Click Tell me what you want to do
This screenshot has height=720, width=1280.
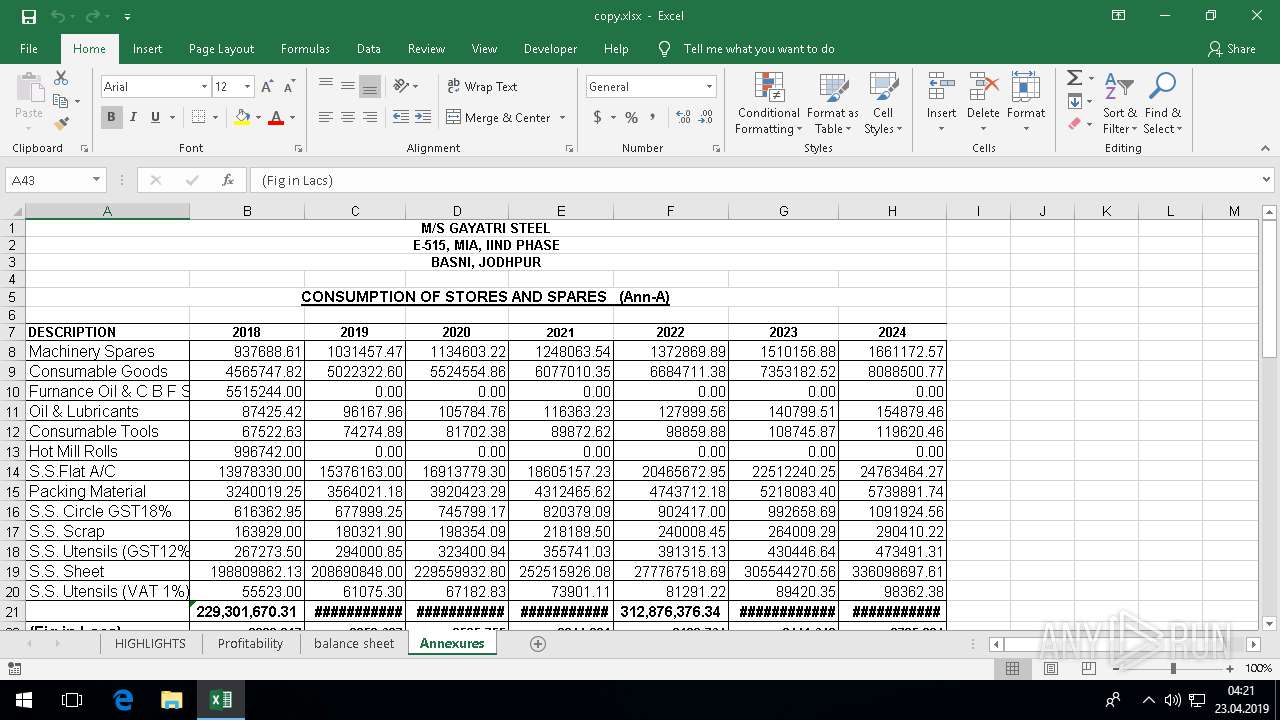(x=758, y=49)
